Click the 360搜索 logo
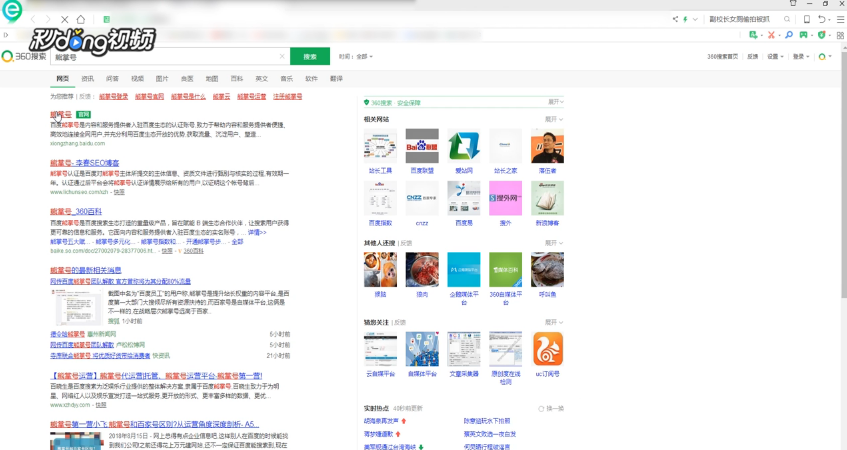 (x=24, y=56)
